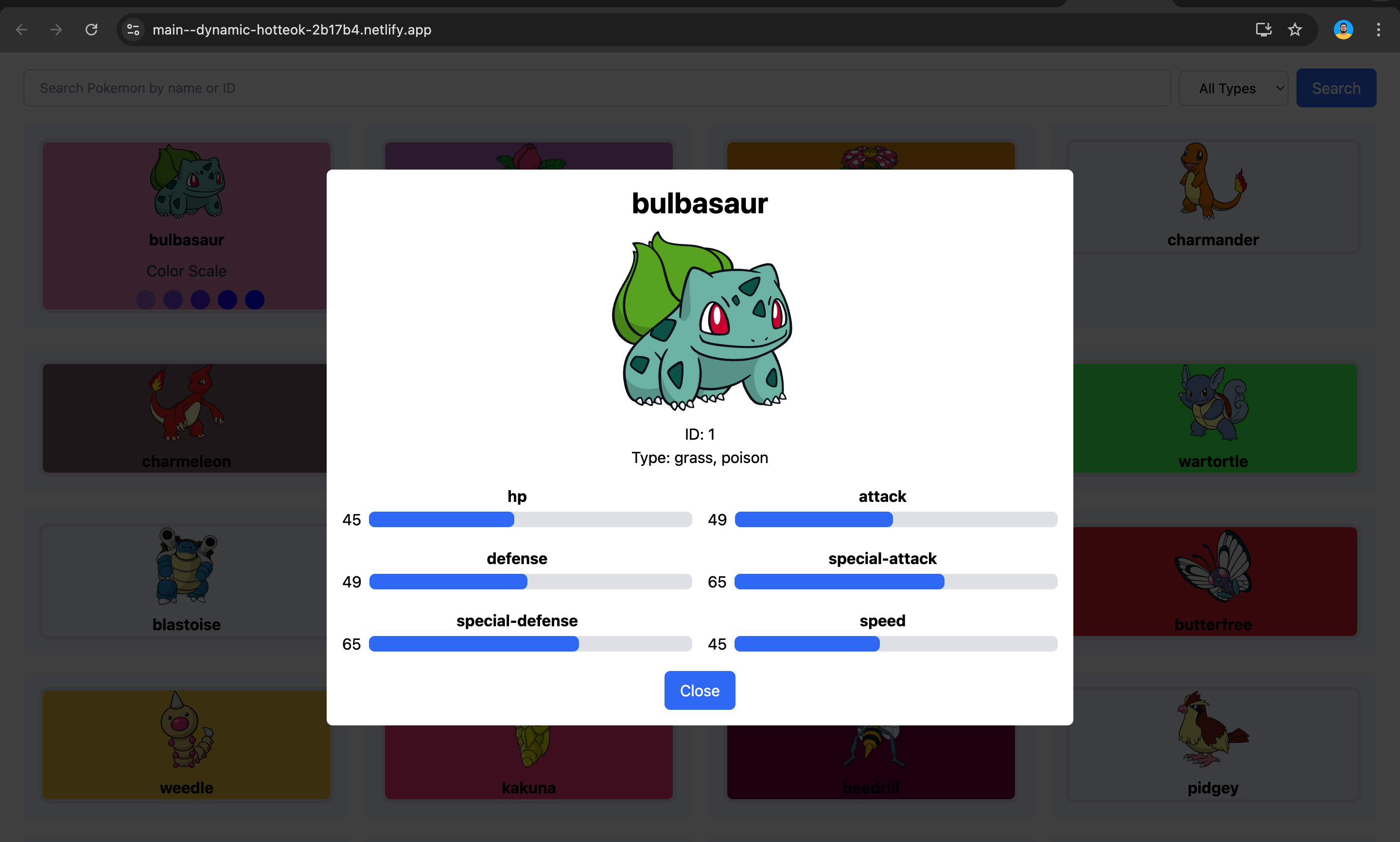Click the second Color Scale dot
The height and width of the screenshot is (842, 1400).
tap(173, 300)
